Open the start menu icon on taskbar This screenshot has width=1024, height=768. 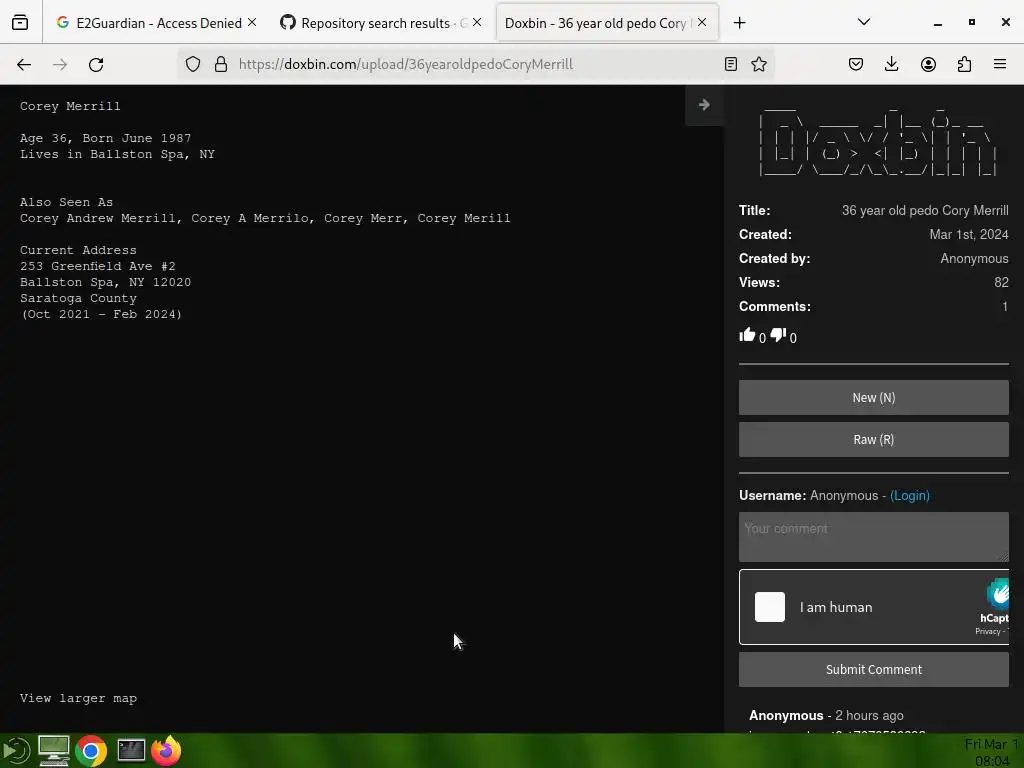point(16,750)
